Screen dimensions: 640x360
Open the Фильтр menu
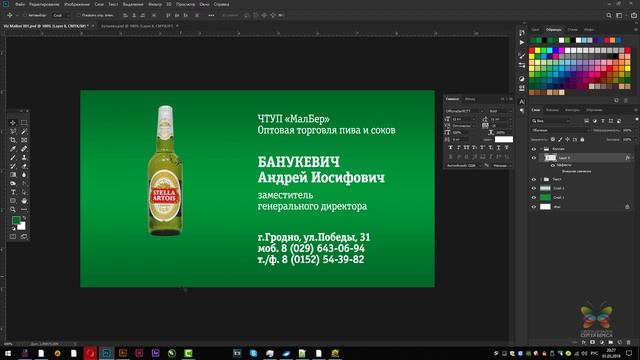click(x=155, y=4)
